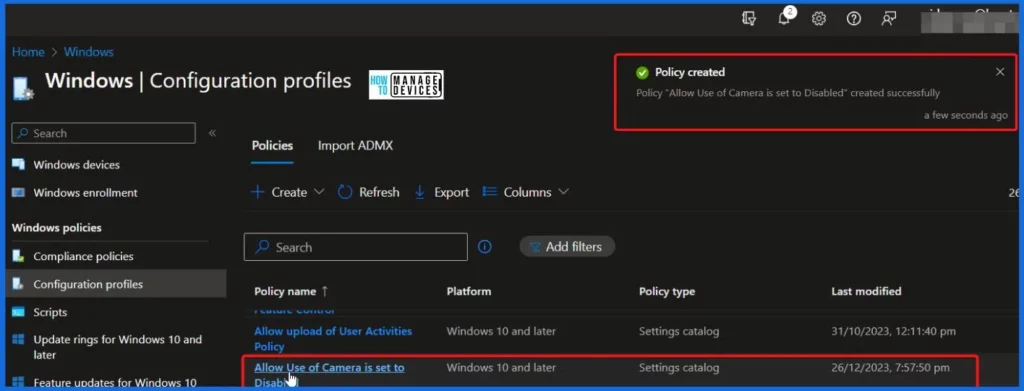The width and height of the screenshot is (1024, 391).
Task: Click the Windows devices sidebar icon
Action: (18, 164)
